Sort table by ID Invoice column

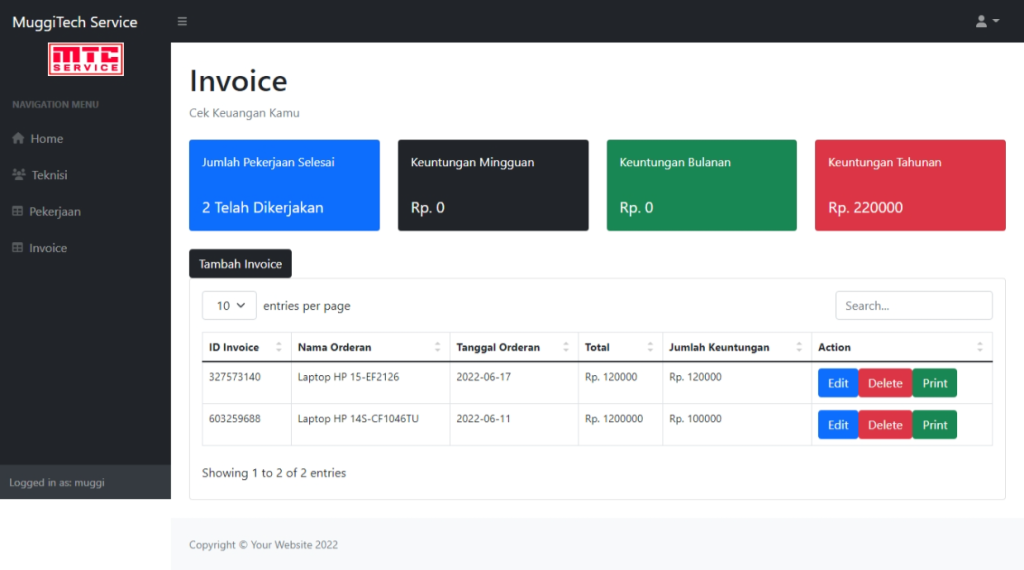246,347
